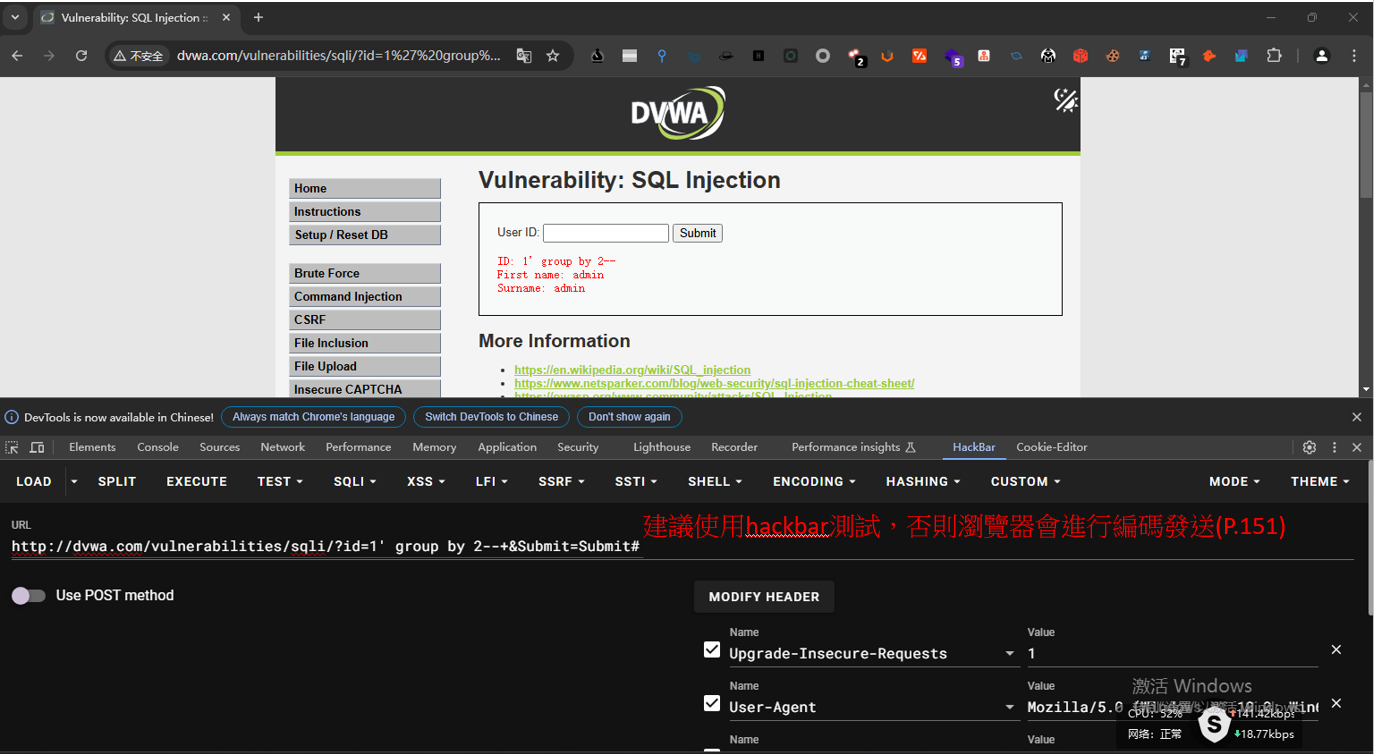Open DevTools settings gear
The image size is (1374, 754).
pos(1309,447)
